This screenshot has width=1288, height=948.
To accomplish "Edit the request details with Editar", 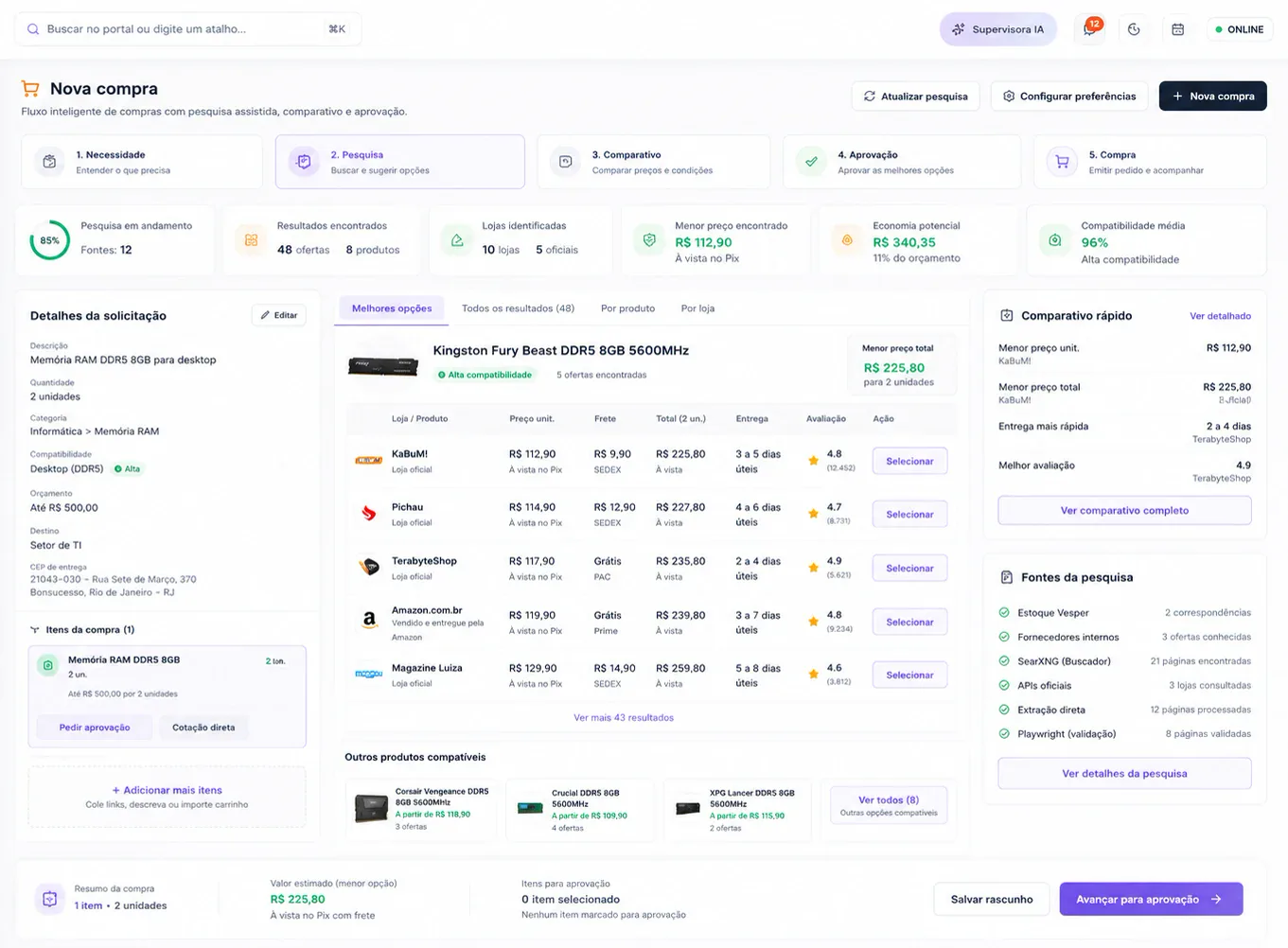I will point(278,315).
